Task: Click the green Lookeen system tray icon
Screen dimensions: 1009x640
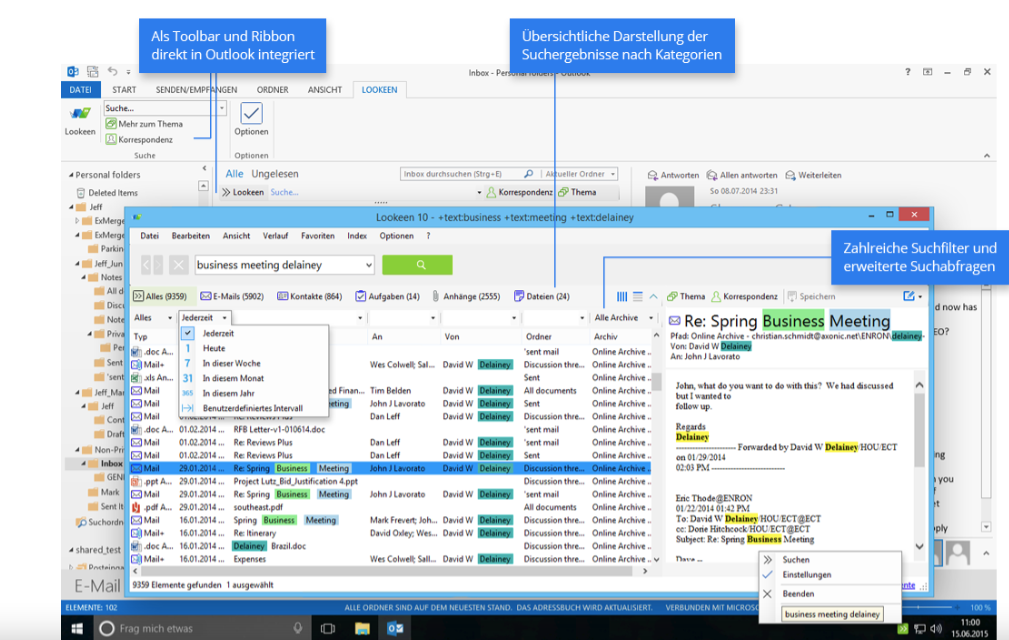Action: click(902, 628)
